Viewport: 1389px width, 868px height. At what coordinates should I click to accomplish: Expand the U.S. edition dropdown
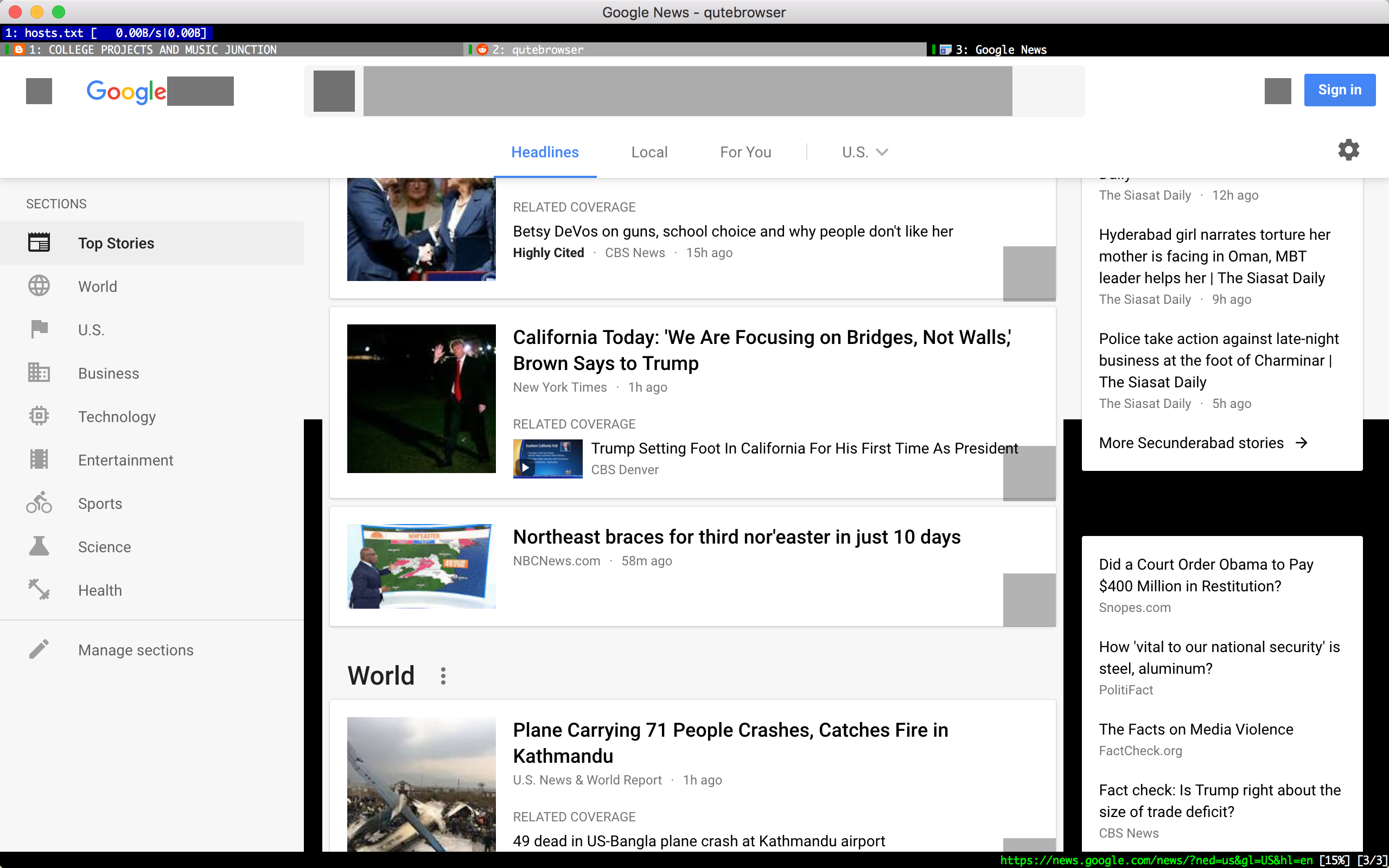pos(865,152)
